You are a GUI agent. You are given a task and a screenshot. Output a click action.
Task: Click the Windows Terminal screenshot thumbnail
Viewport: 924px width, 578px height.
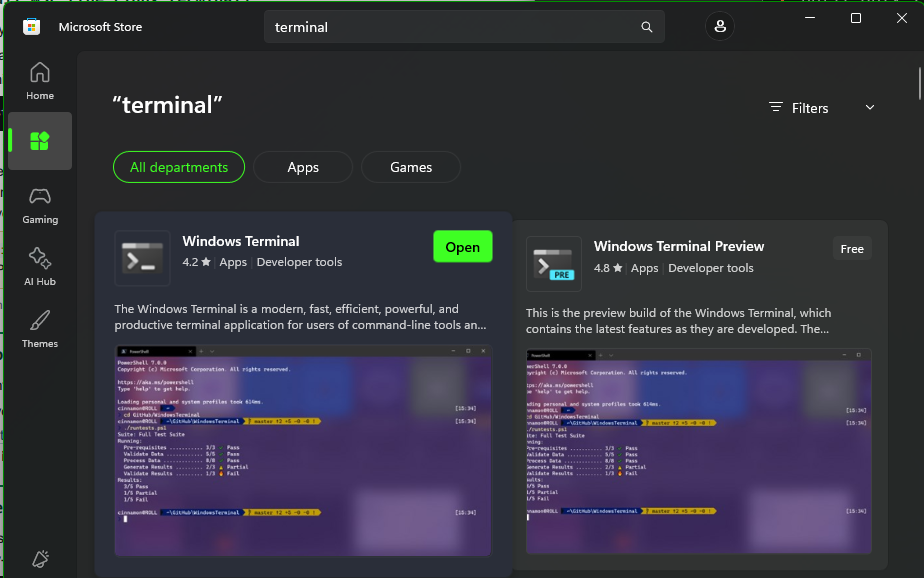pyautogui.click(x=303, y=450)
